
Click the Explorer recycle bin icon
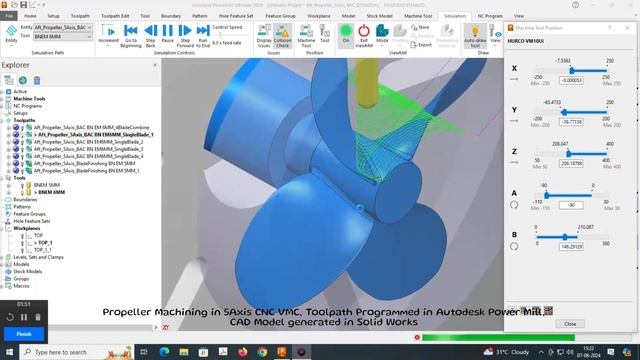coord(37,80)
